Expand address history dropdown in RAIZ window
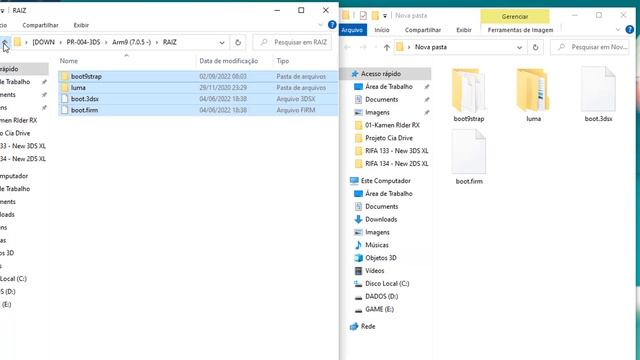Viewport: 640px width, 360px height. [222, 42]
